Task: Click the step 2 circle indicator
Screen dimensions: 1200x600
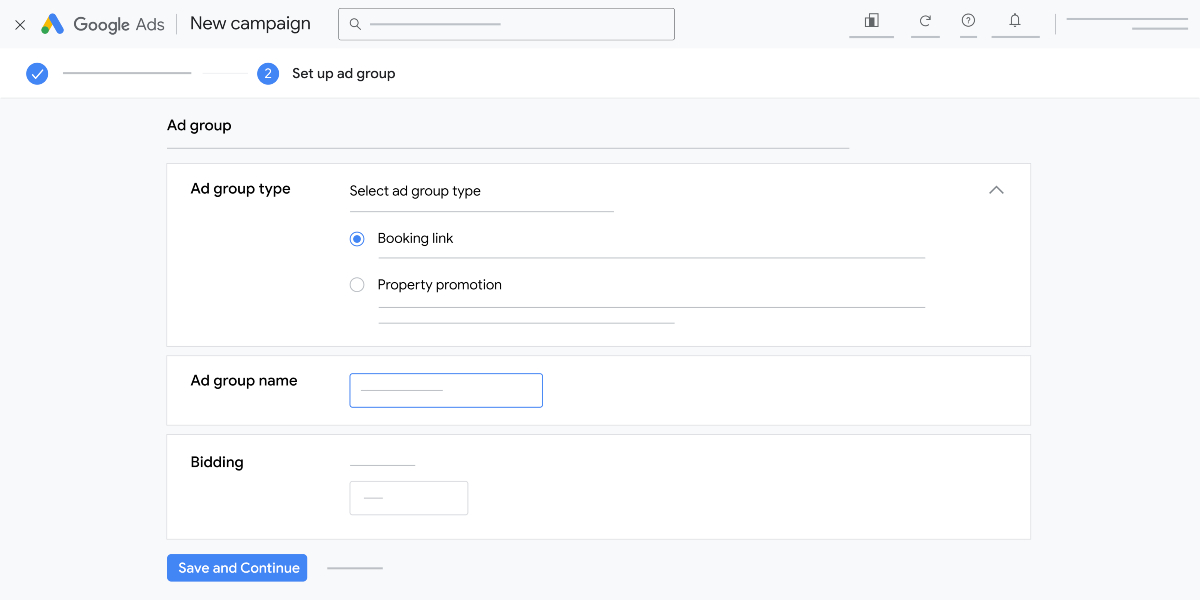Action: coord(268,73)
